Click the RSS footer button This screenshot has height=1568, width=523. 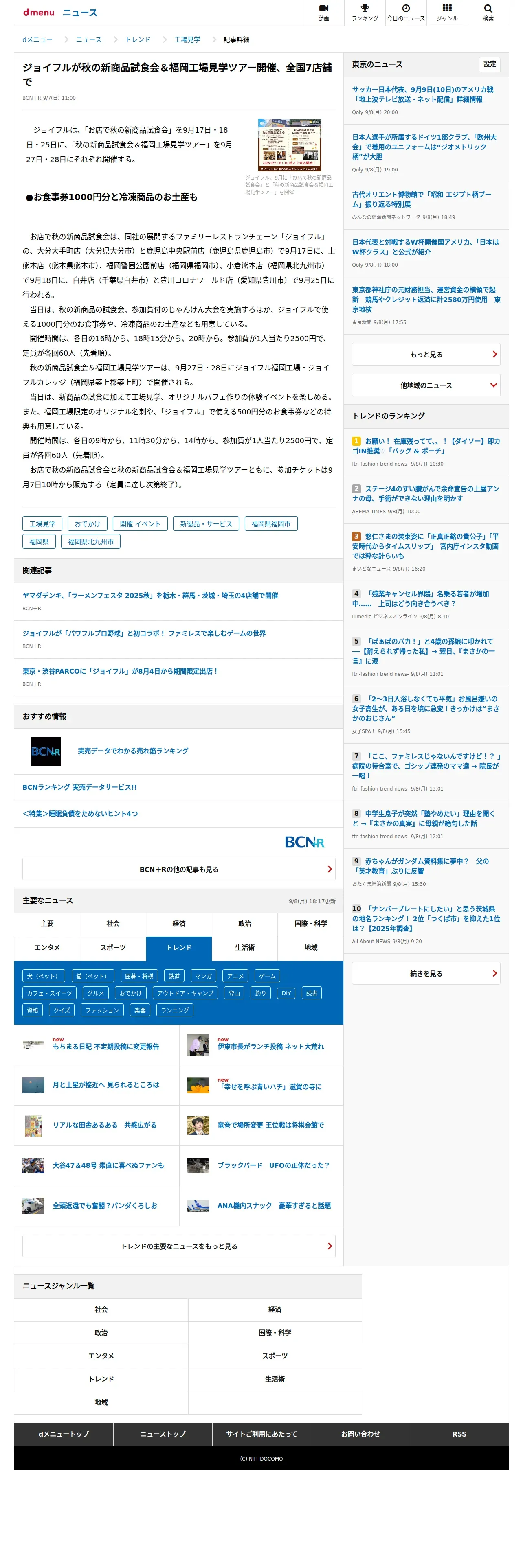tap(459, 1434)
